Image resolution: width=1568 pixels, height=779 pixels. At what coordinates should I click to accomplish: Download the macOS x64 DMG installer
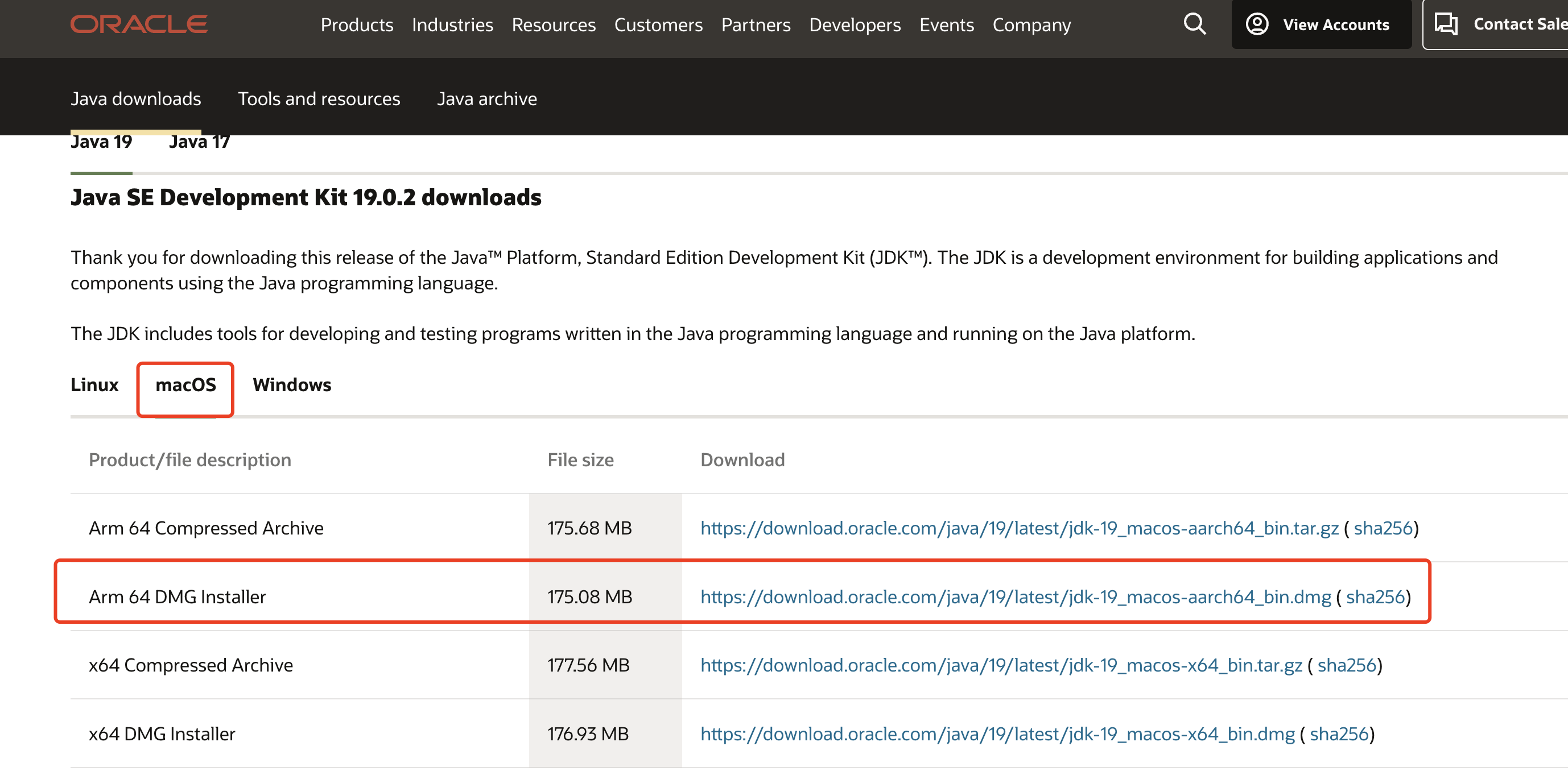997,734
